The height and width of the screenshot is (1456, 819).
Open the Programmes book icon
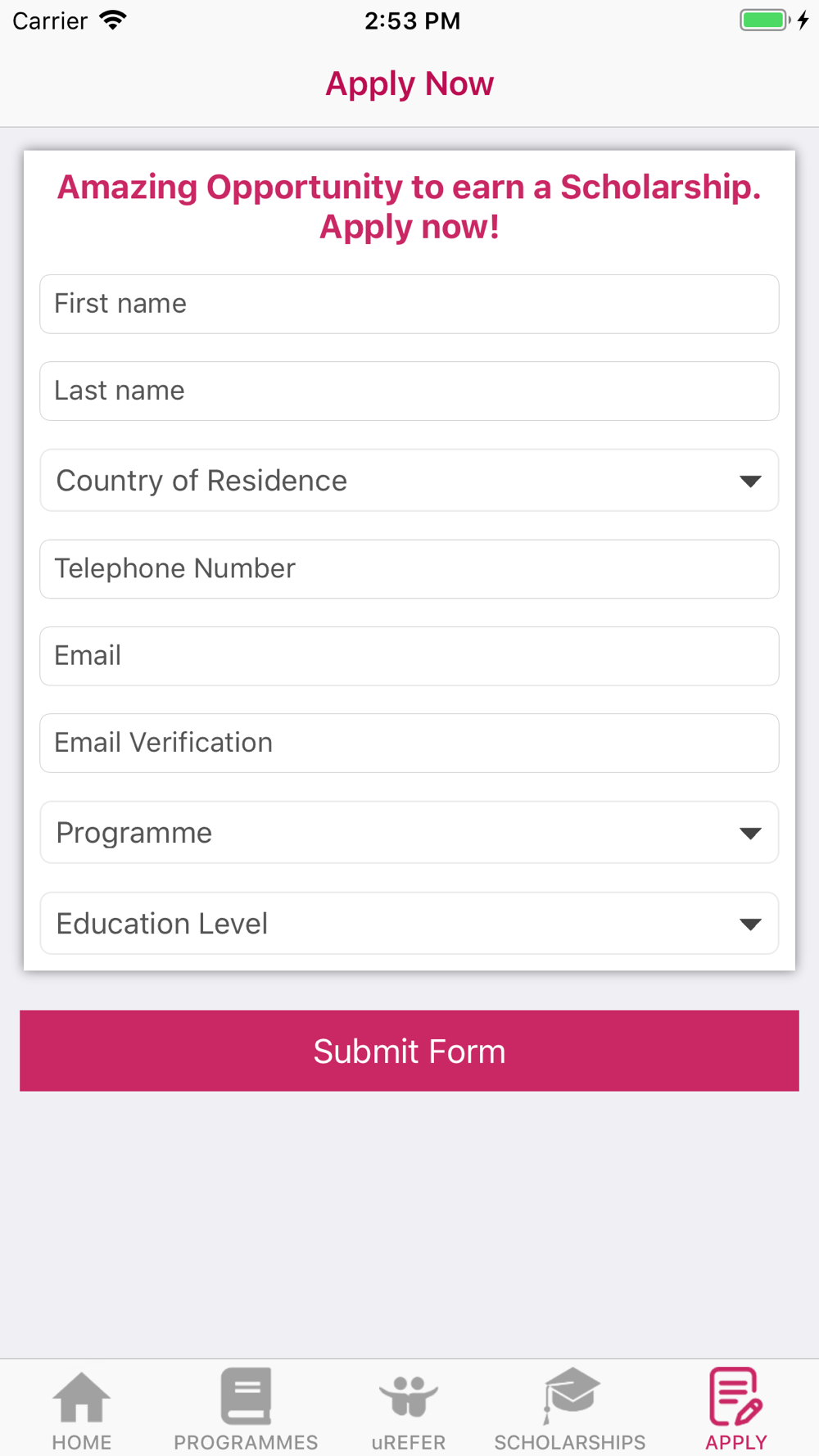(246, 1395)
